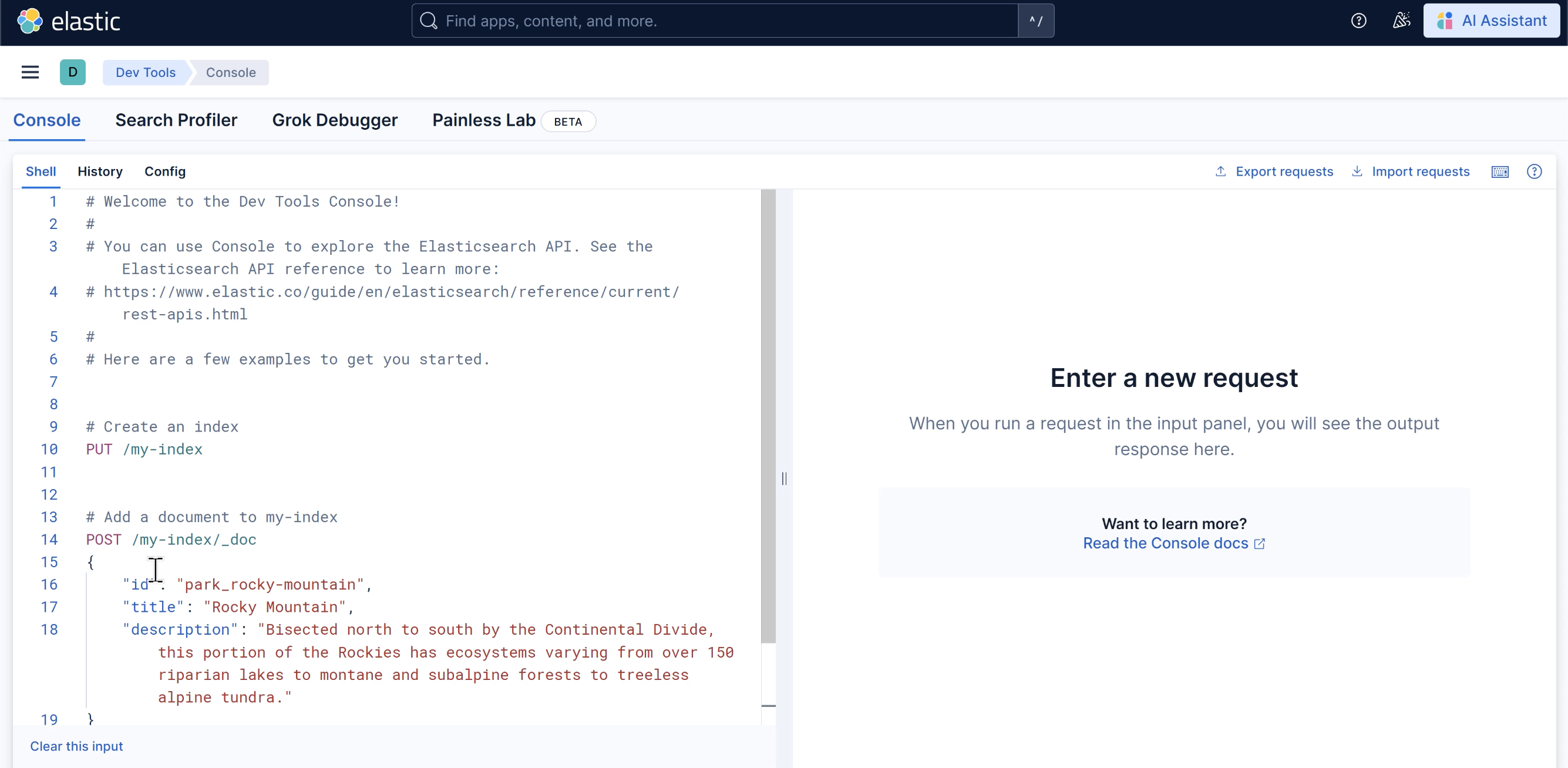Switch to Grok Debugger tab

tap(335, 120)
